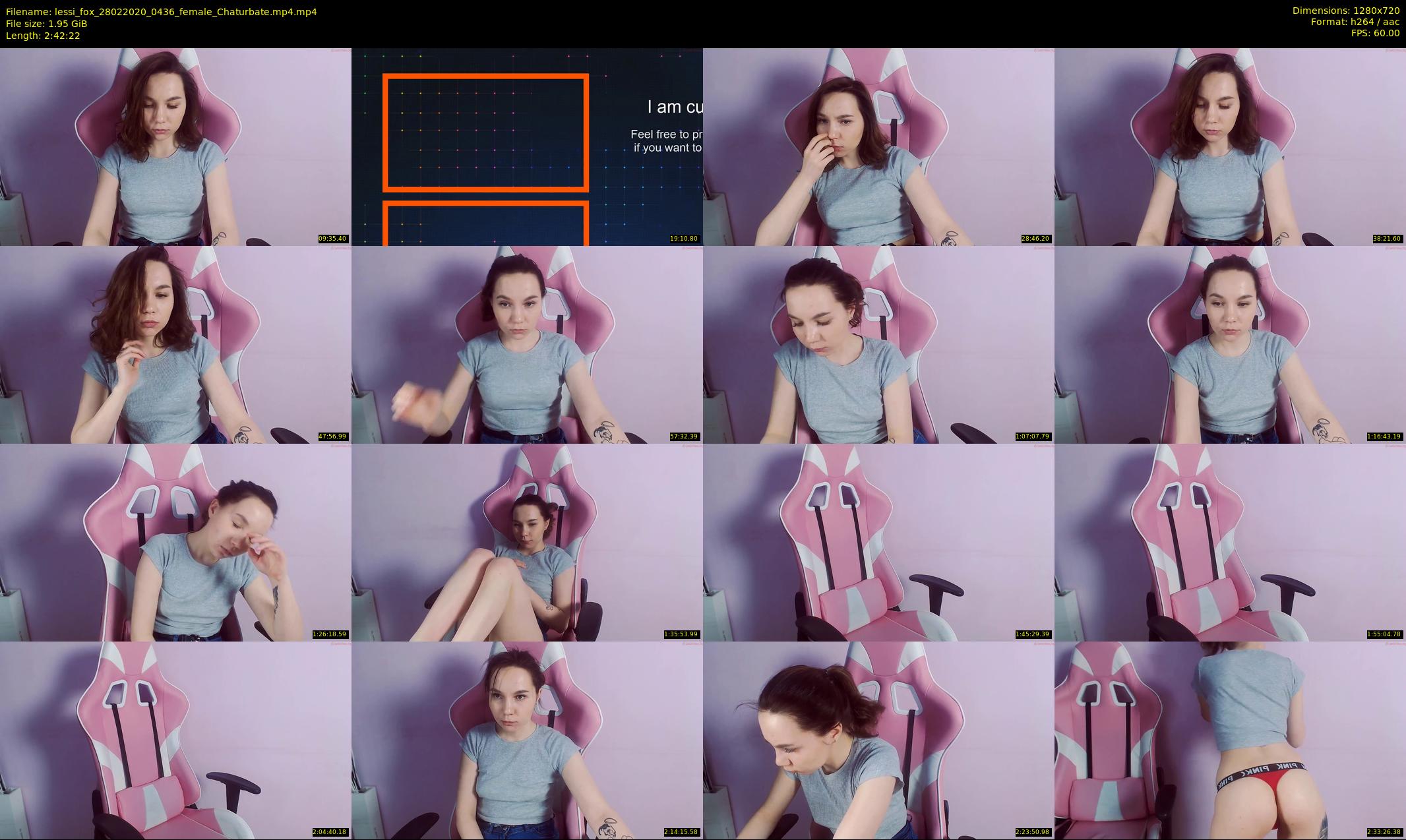The width and height of the screenshot is (1406, 840).
Task: Select the frame labeled 47:56.99
Action: tap(175, 344)
